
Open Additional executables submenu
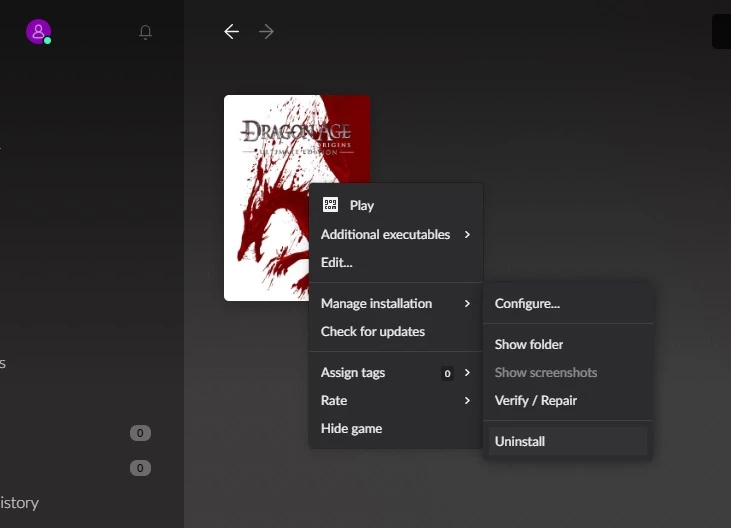396,234
